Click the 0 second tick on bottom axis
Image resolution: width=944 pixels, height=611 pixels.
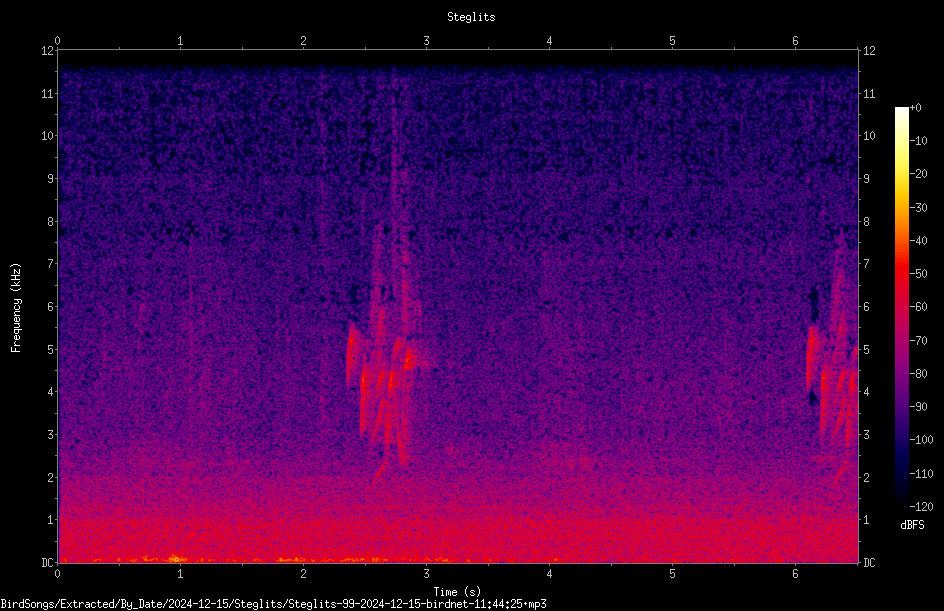(x=57, y=574)
